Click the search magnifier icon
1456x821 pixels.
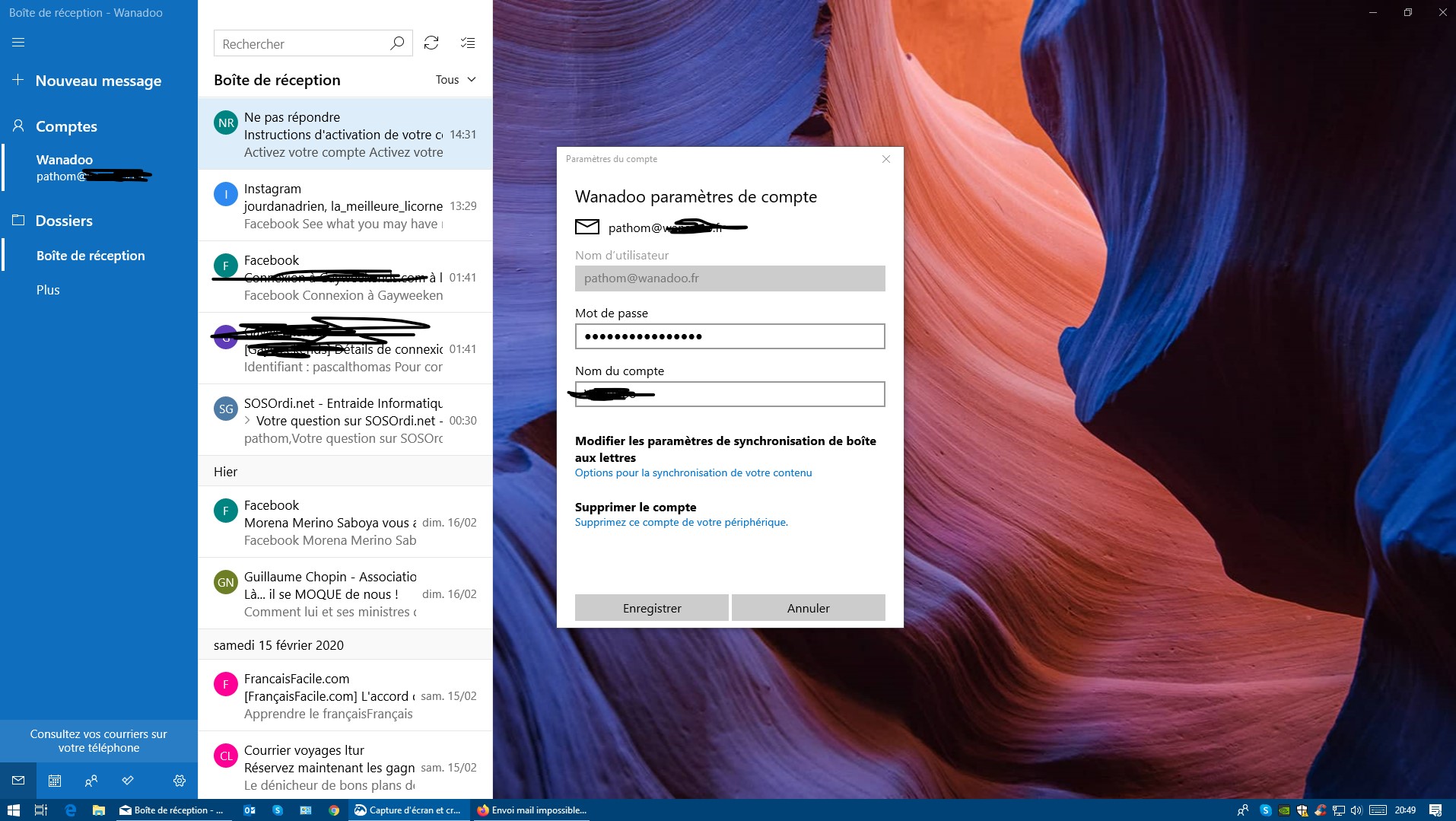tap(396, 43)
